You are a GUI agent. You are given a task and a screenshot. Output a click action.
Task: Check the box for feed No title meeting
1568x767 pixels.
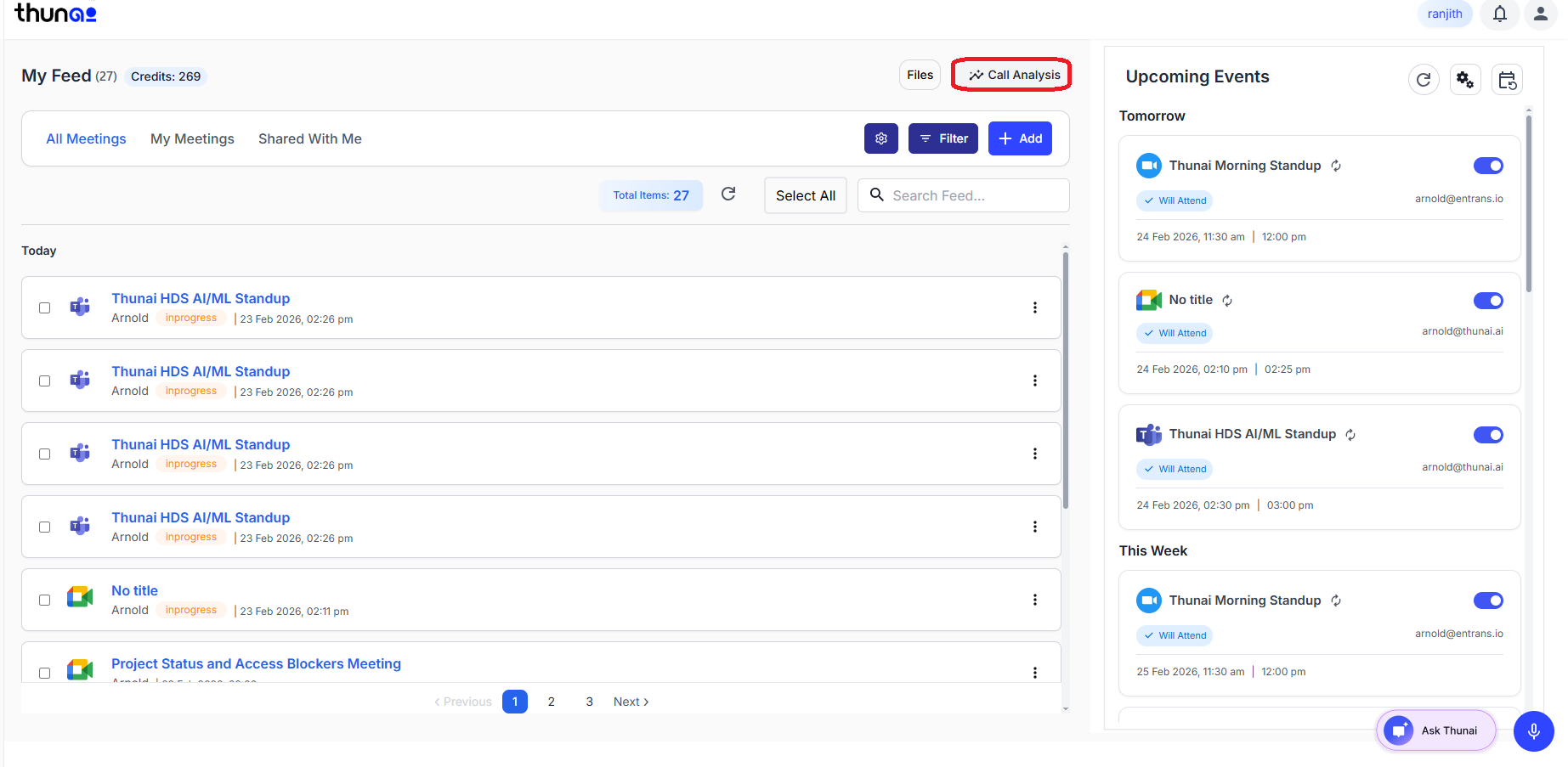44,600
